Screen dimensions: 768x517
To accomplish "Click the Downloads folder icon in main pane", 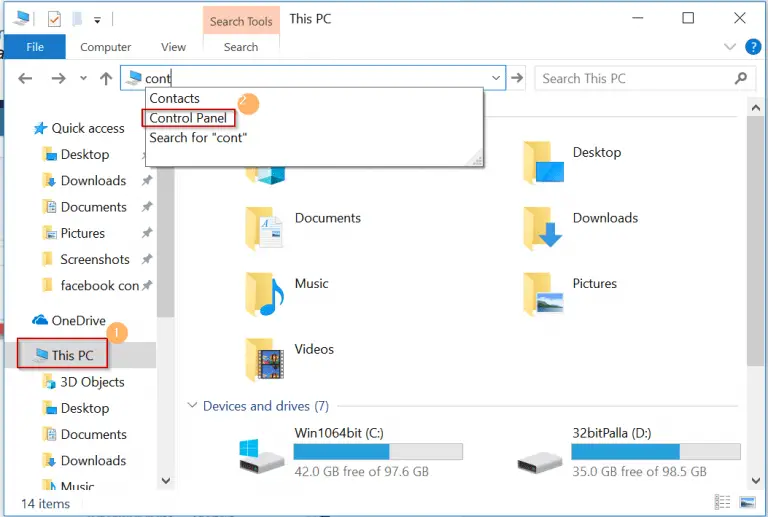I will 543,228.
